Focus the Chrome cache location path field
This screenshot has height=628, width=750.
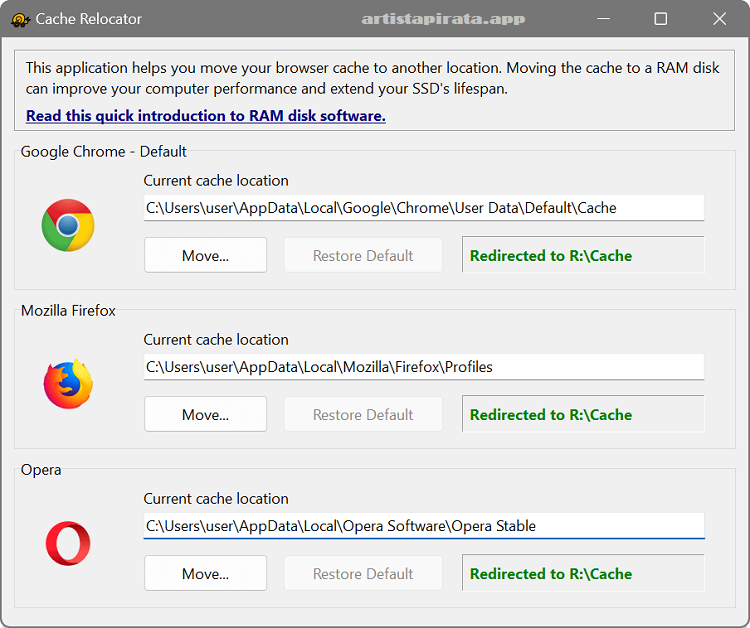(424, 208)
